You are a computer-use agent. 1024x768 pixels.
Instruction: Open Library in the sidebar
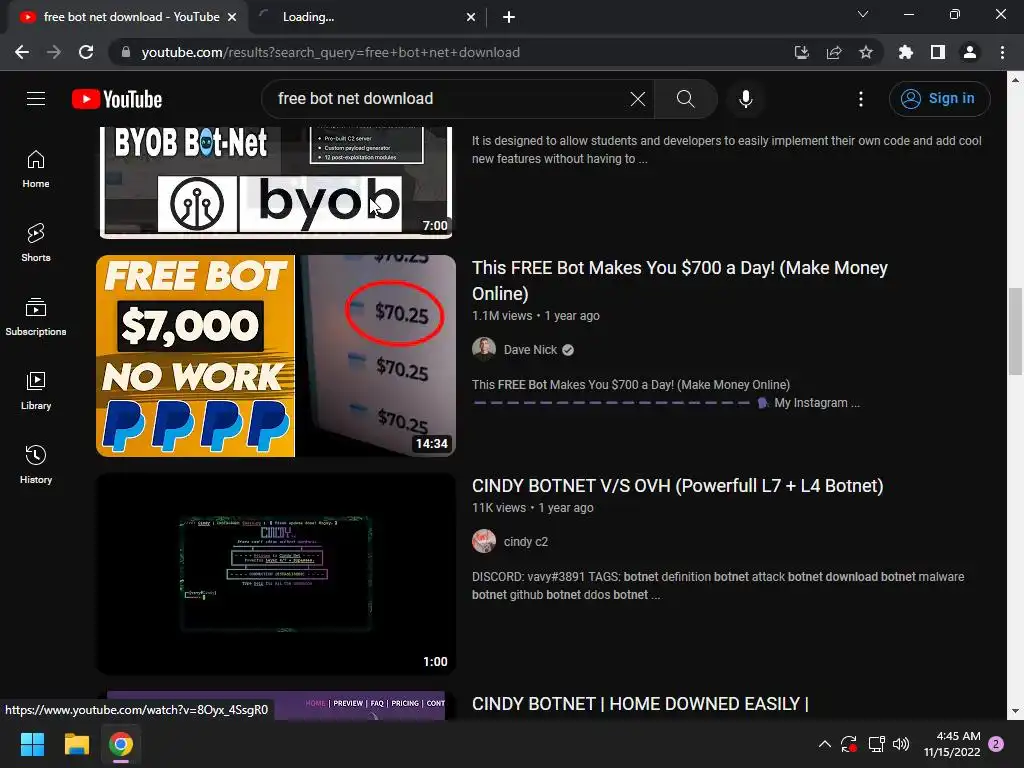36,391
